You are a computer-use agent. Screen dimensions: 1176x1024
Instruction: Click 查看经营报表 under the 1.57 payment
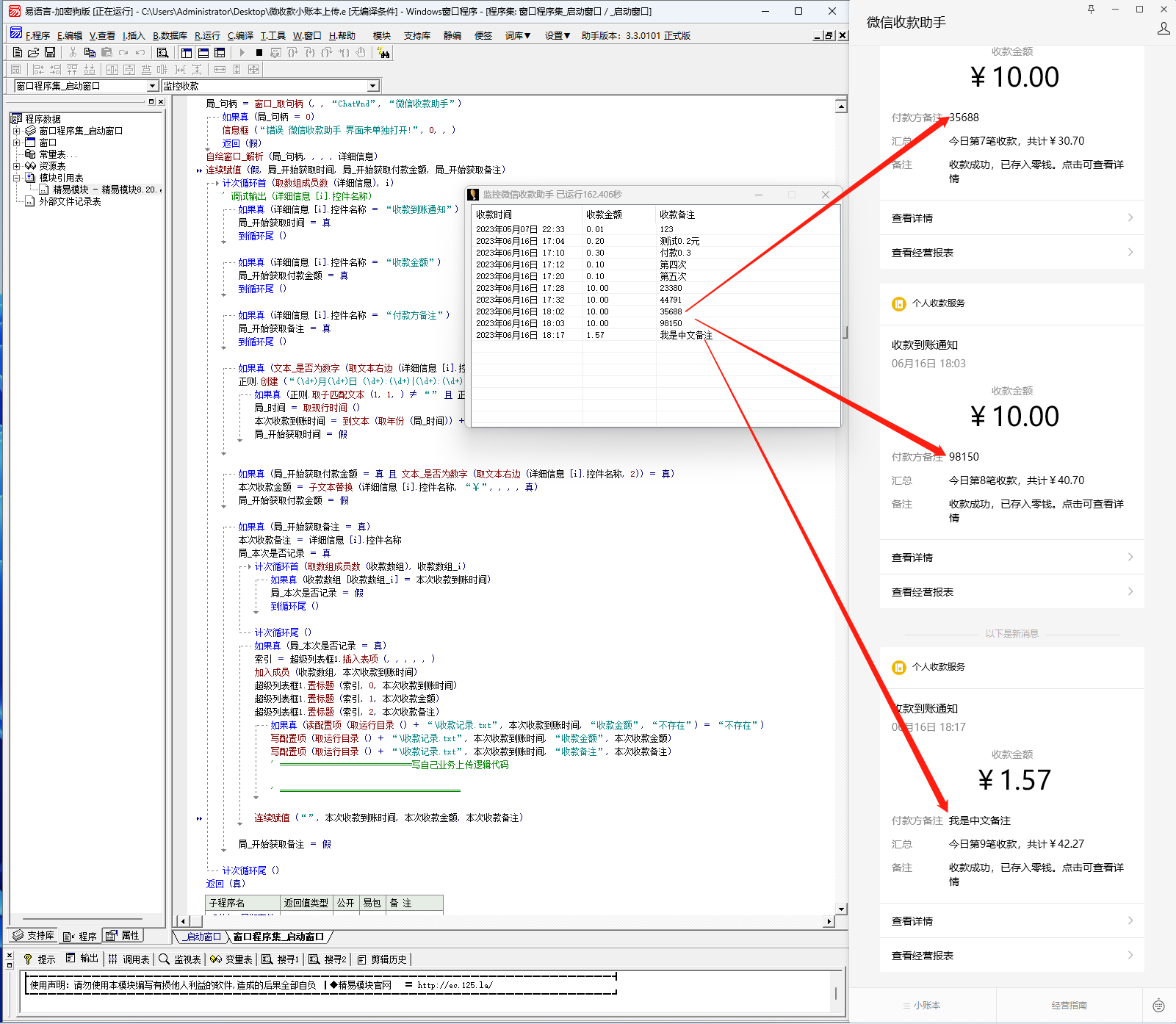(x=1012, y=955)
